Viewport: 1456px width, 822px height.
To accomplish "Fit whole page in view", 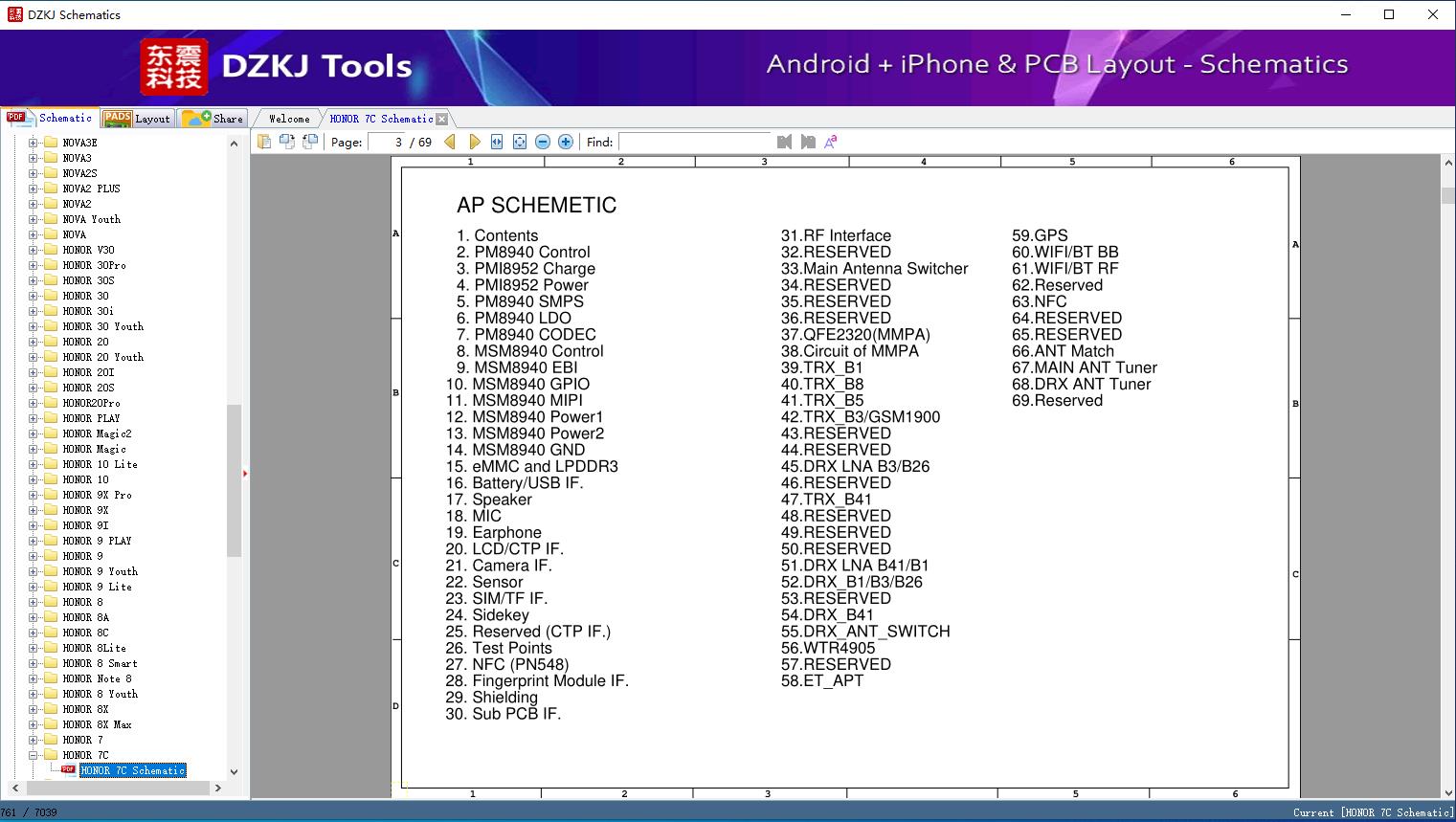I will pos(520,142).
